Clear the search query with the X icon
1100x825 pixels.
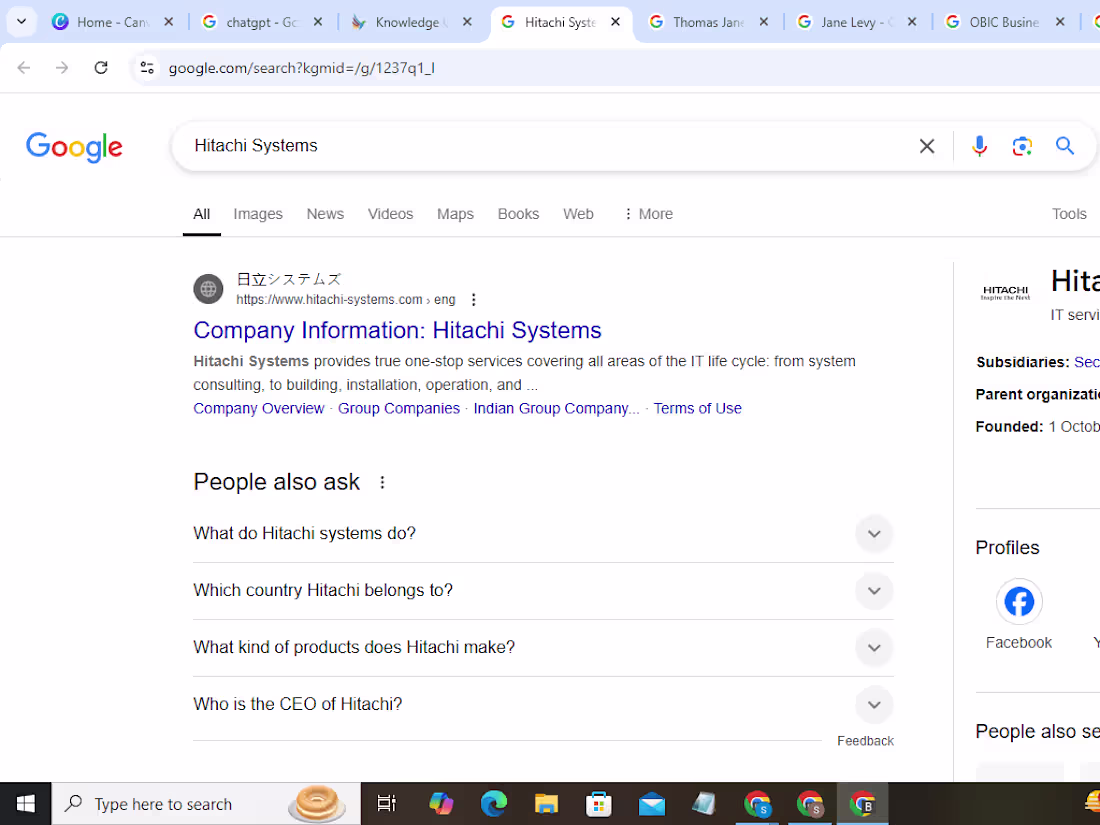click(x=926, y=146)
